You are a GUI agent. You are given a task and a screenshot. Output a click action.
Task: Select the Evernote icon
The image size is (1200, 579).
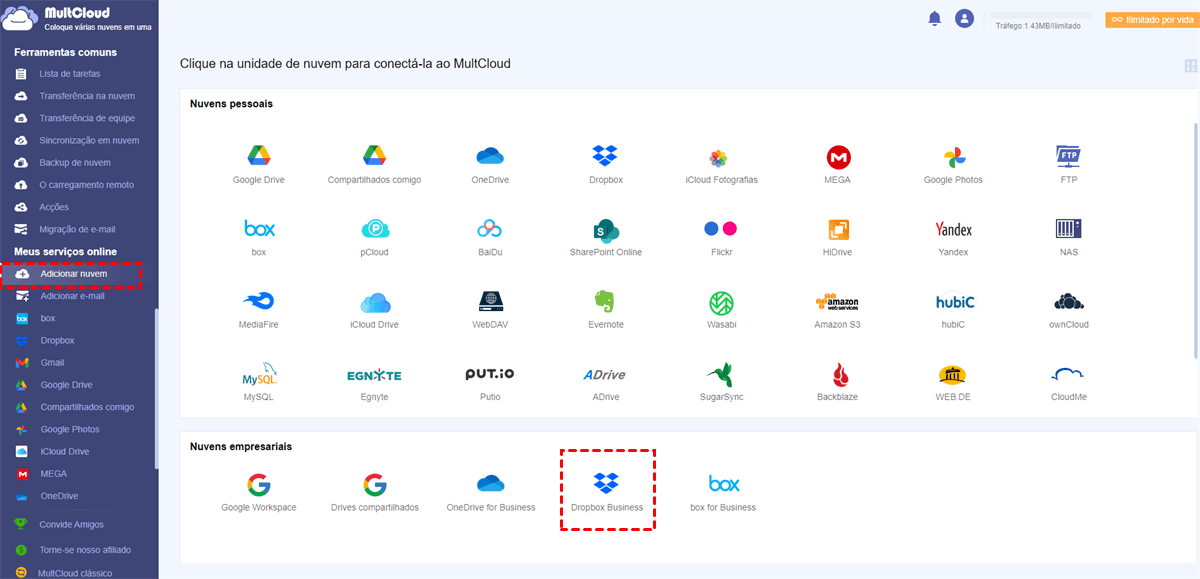[604, 301]
